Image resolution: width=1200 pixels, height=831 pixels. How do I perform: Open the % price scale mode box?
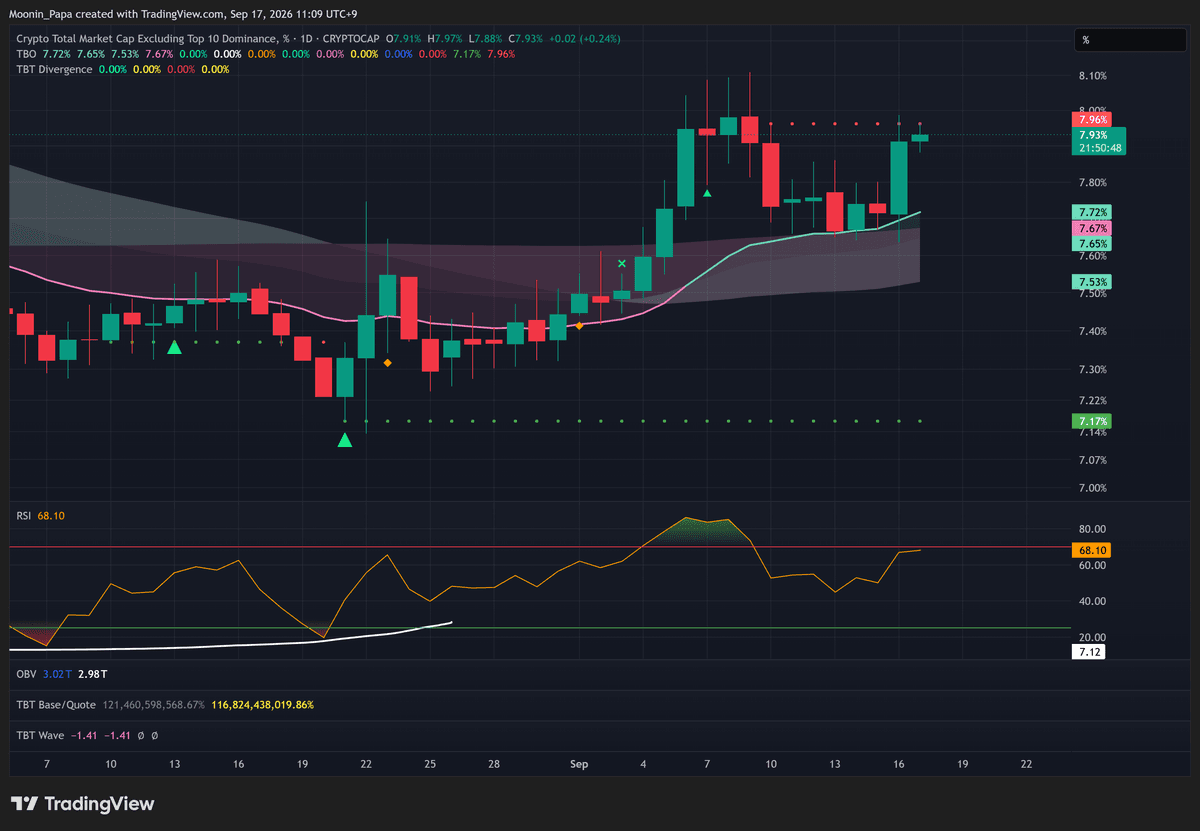(x=1130, y=40)
